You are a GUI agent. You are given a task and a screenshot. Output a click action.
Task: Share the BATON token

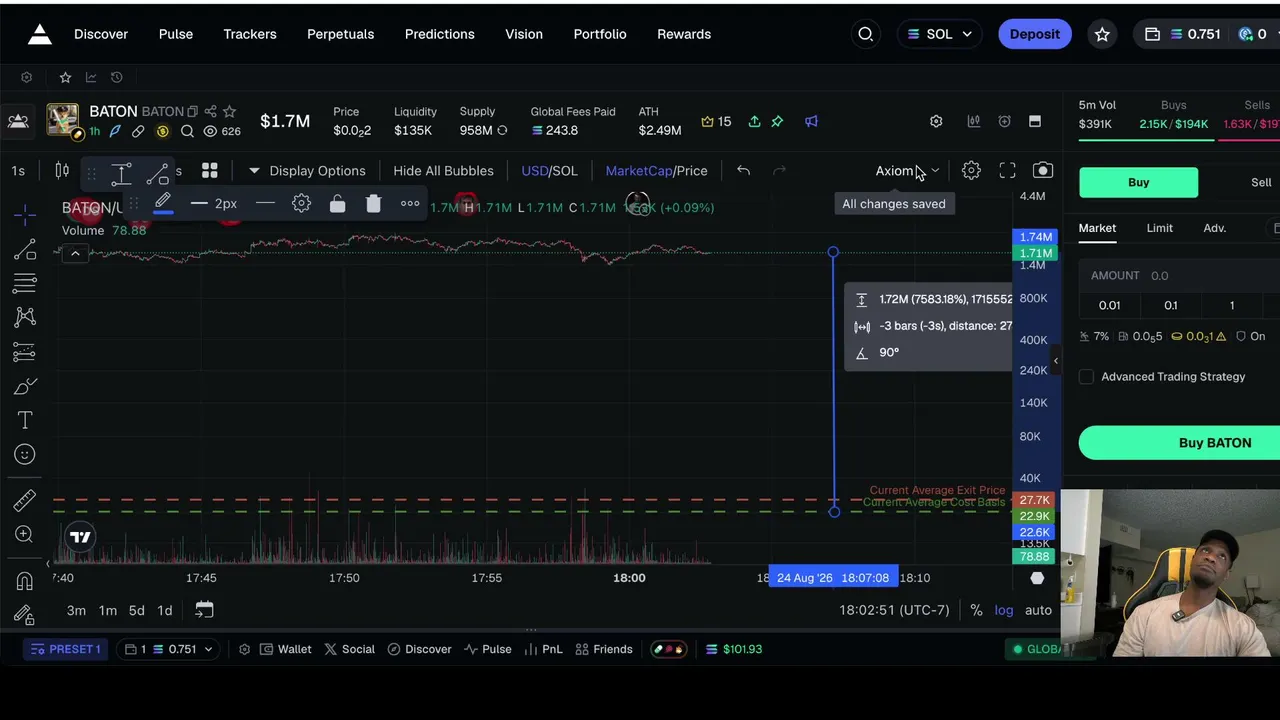click(211, 111)
